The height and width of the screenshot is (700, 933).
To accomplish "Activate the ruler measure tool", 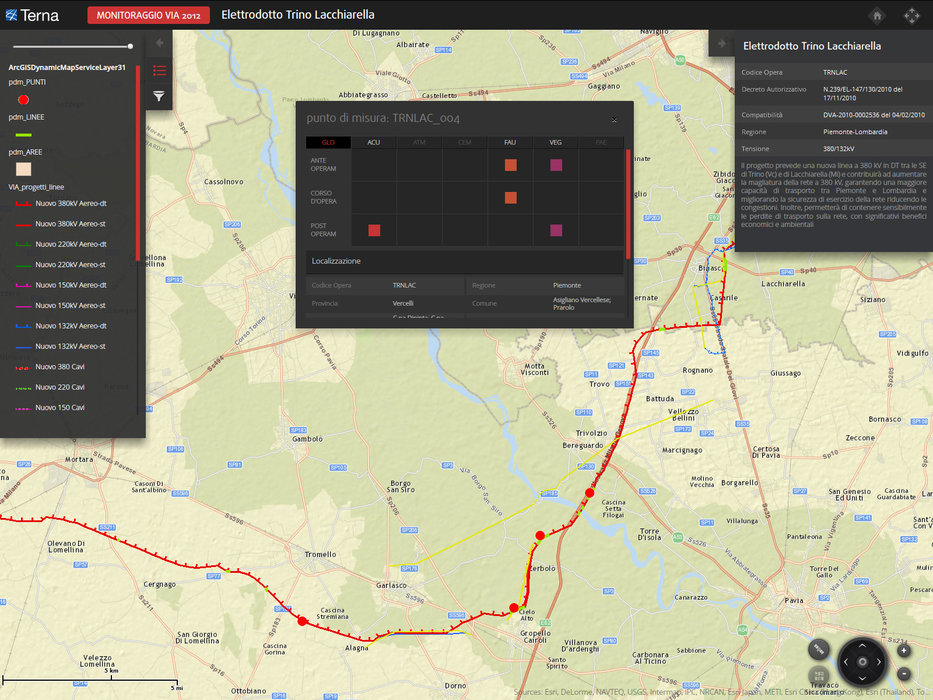I will (x=819, y=650).
